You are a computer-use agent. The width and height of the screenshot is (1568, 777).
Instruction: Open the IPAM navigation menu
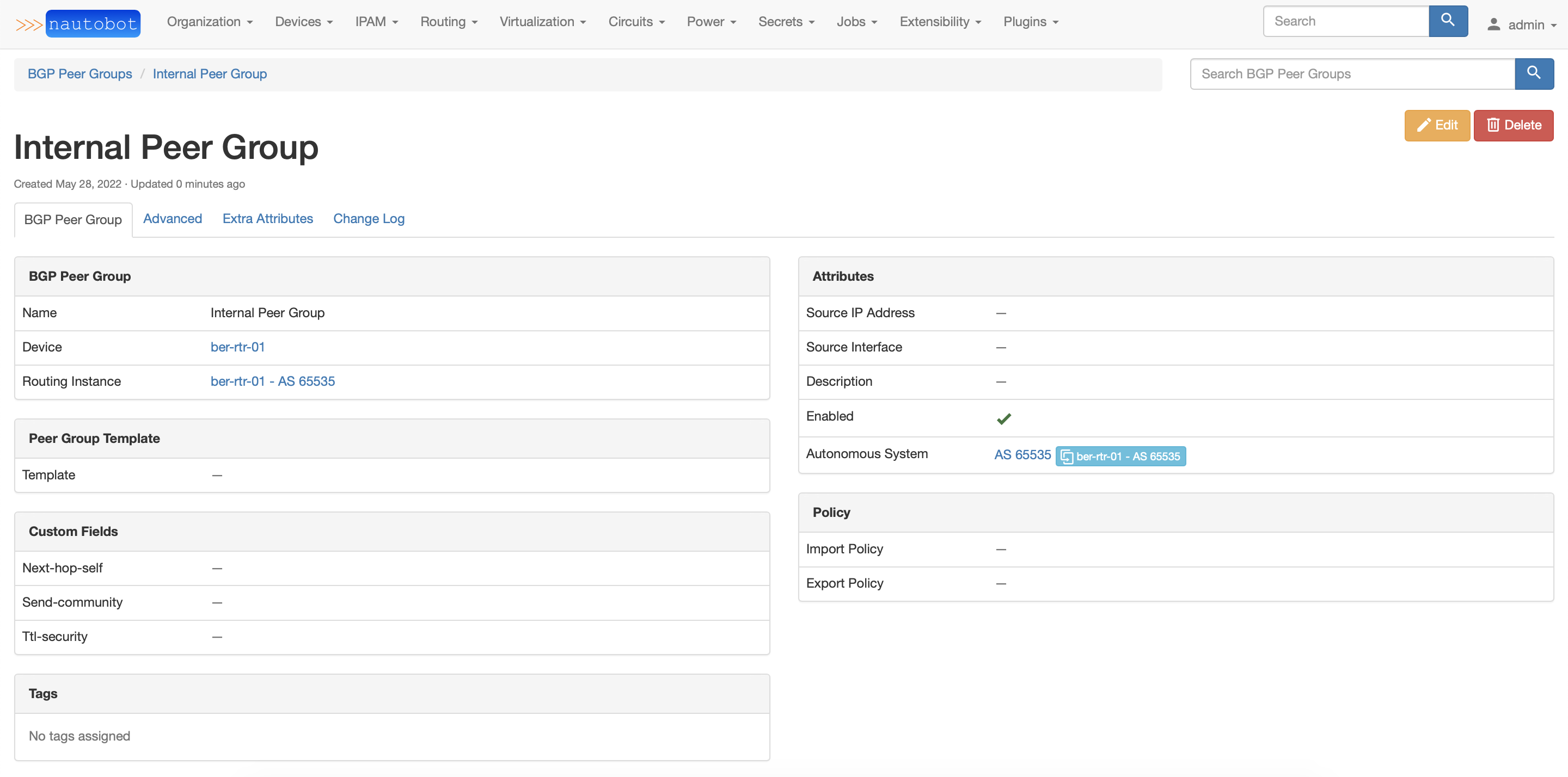376,22
